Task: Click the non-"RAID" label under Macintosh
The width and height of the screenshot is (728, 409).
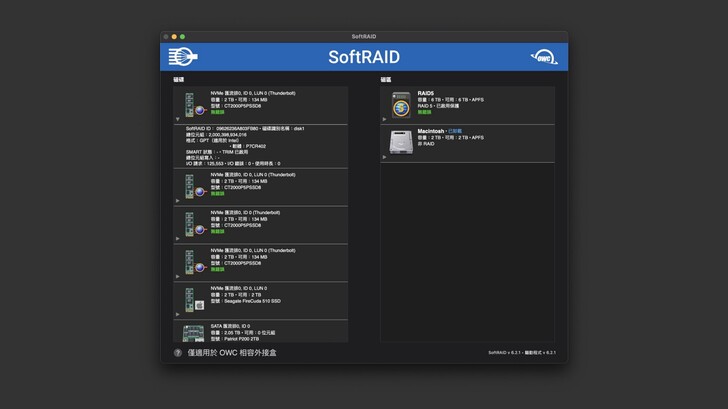Action: [x=426, y=144]
